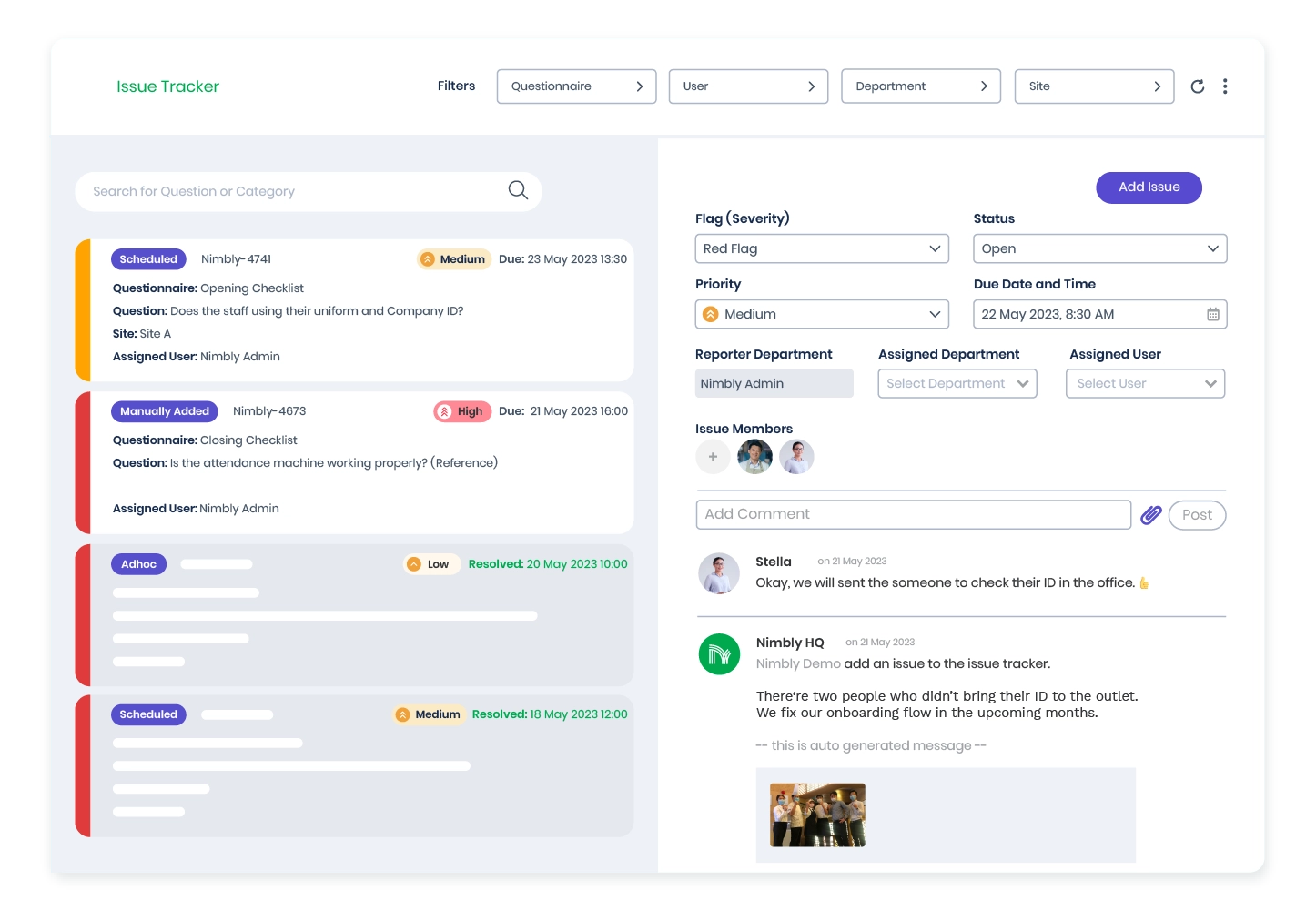Open the Flag Severity dropdown showing Red Flag
The height and width of the screenshot is (911, 1316).
click(x=821, y=248)
